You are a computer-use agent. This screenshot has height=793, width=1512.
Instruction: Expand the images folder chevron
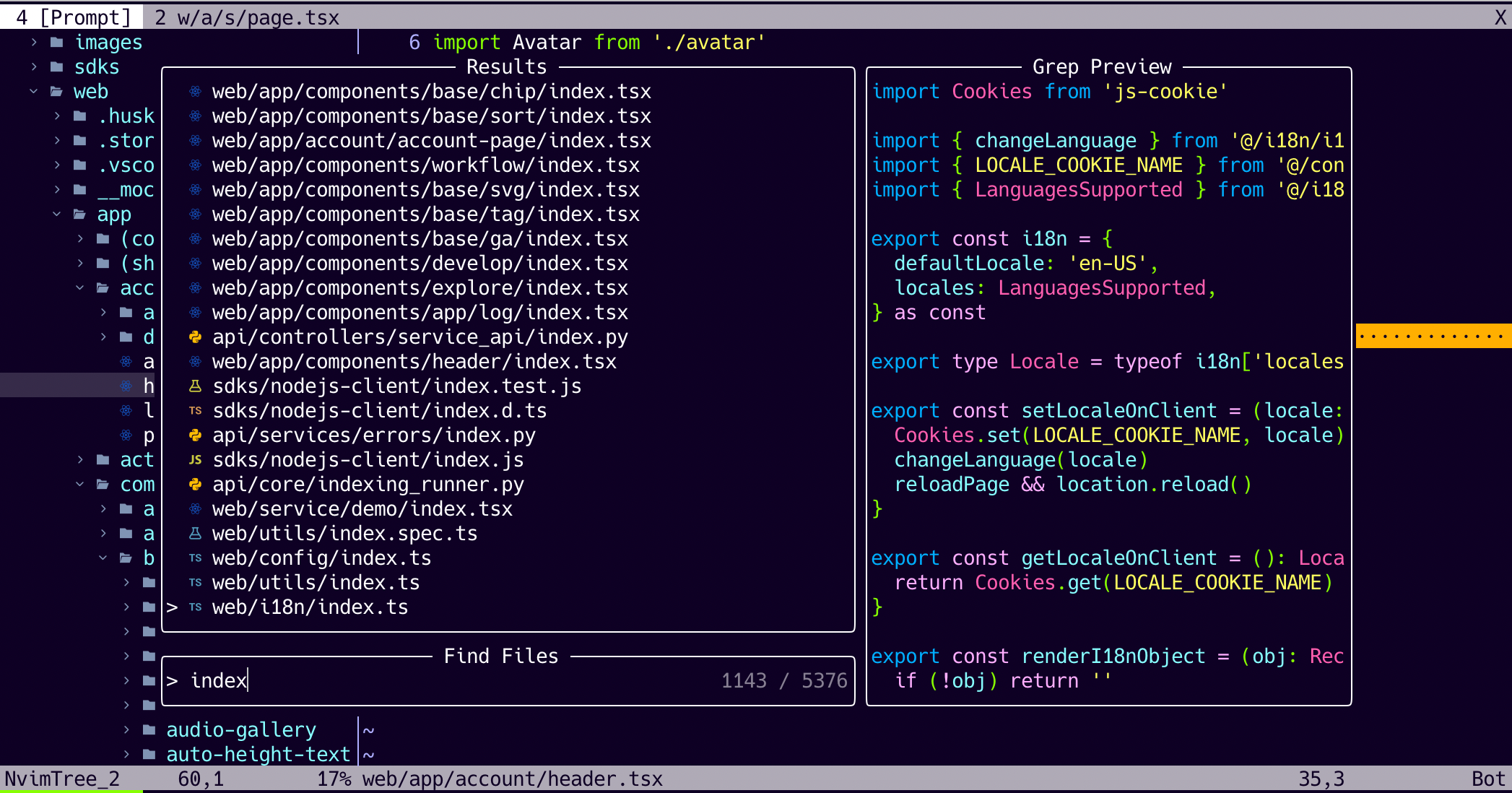34,43
